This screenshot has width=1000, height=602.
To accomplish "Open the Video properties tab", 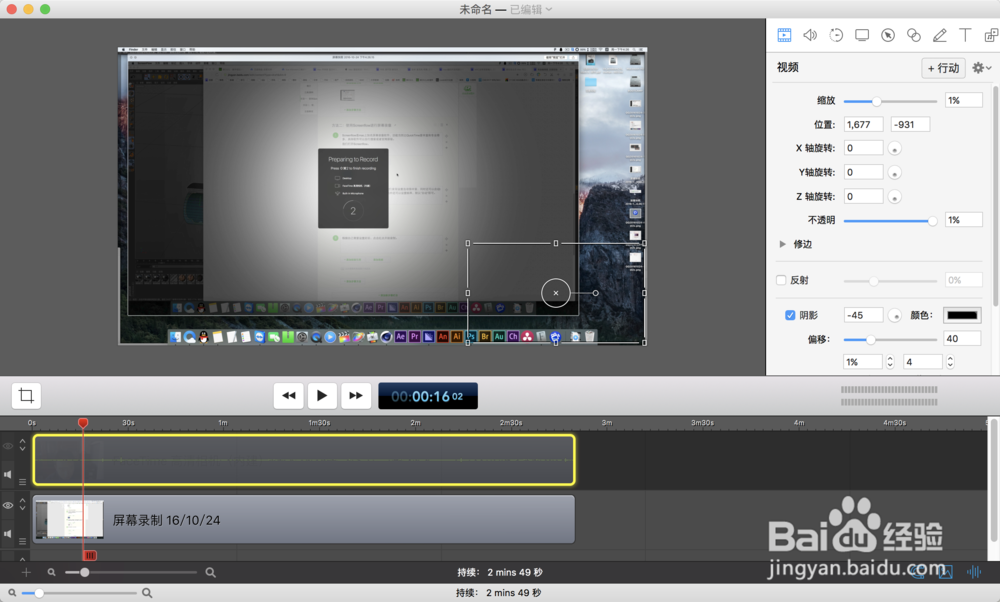I will pyautogui.click(x=784, y=35).
